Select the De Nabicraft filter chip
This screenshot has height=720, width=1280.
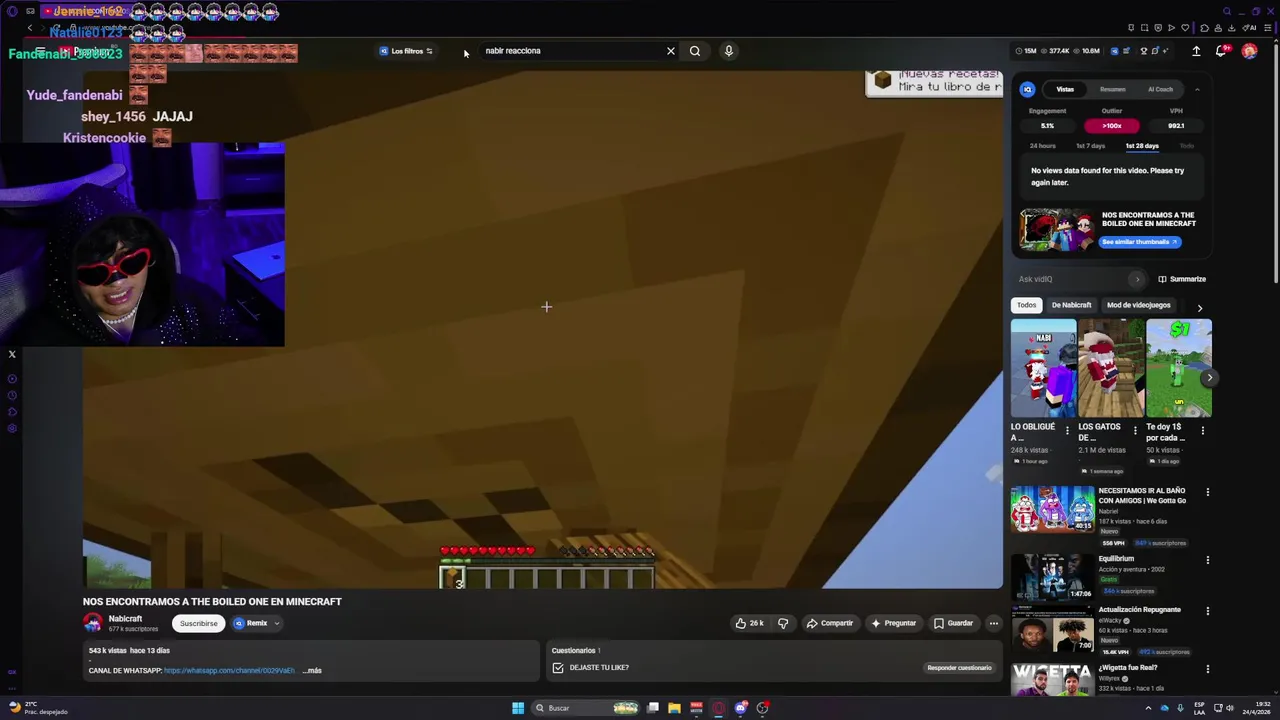click(x=1071, y=305)
